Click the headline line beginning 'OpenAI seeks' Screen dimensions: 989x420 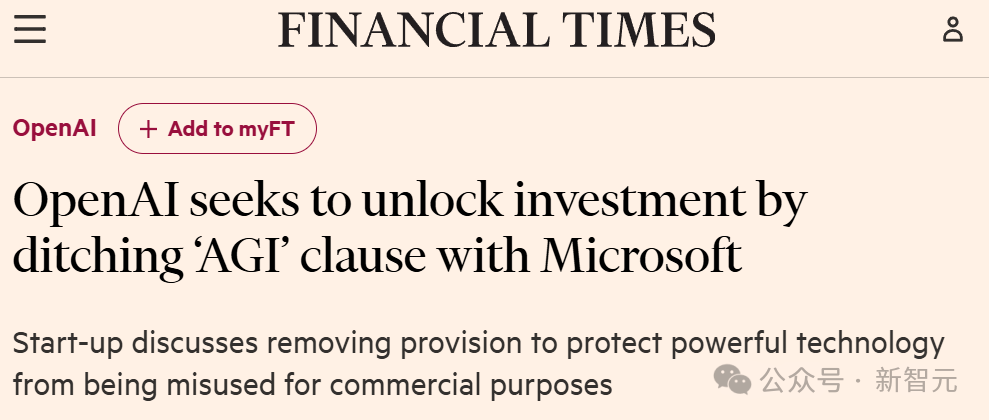pos(410,201)
